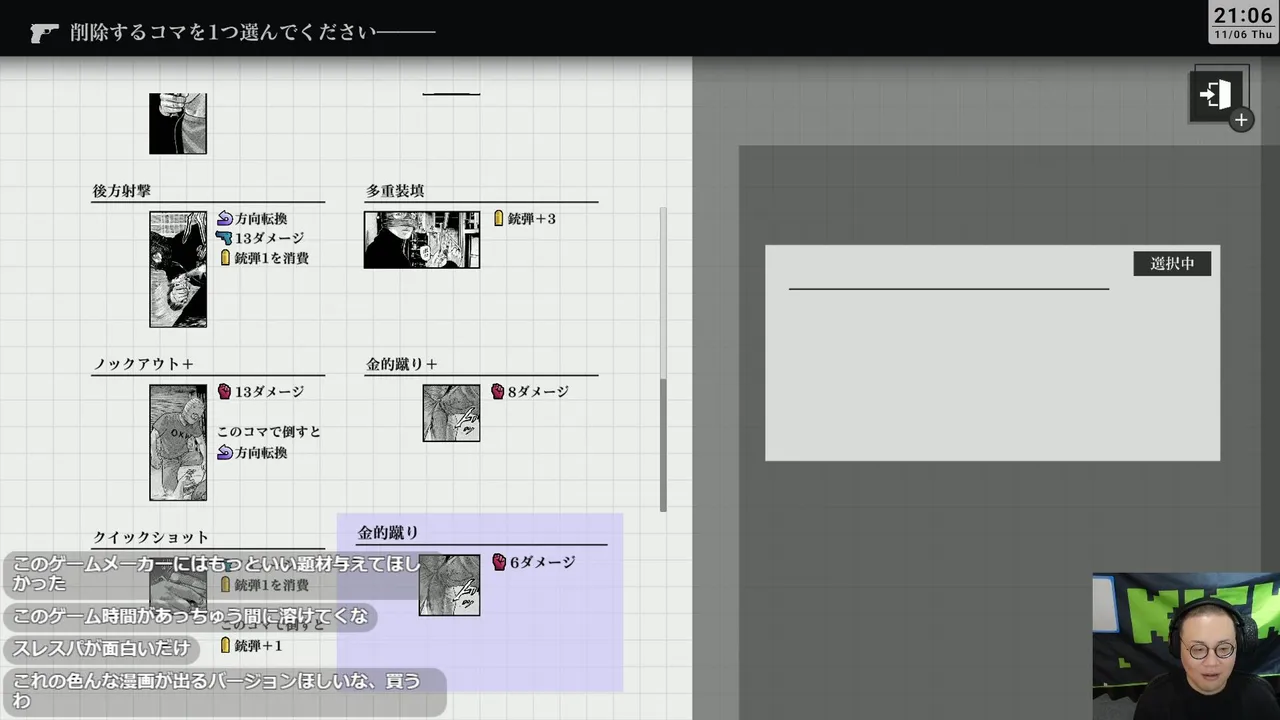The height and width of the screenshot is (720, 1280).
Task: Click the bullet icon next to 銃弾+1
Action: 225,646
